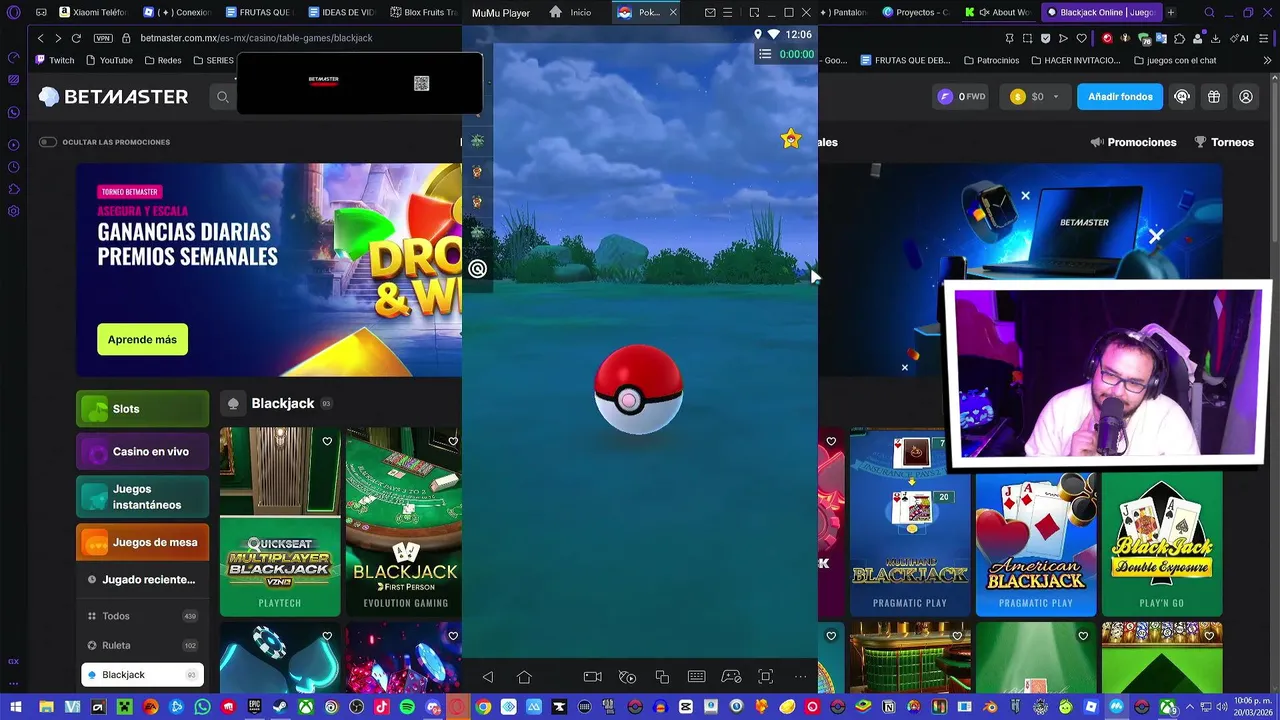Open the Patrocinios bookmarks folder

pos(991,60)
